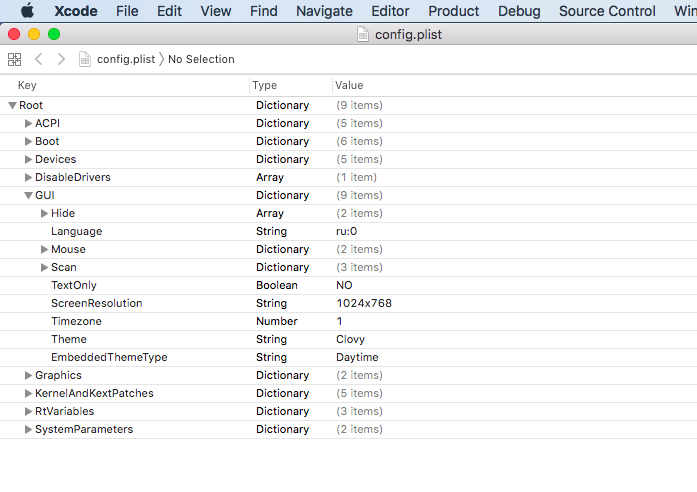Expand the Scan dictionary

(44, 267)
